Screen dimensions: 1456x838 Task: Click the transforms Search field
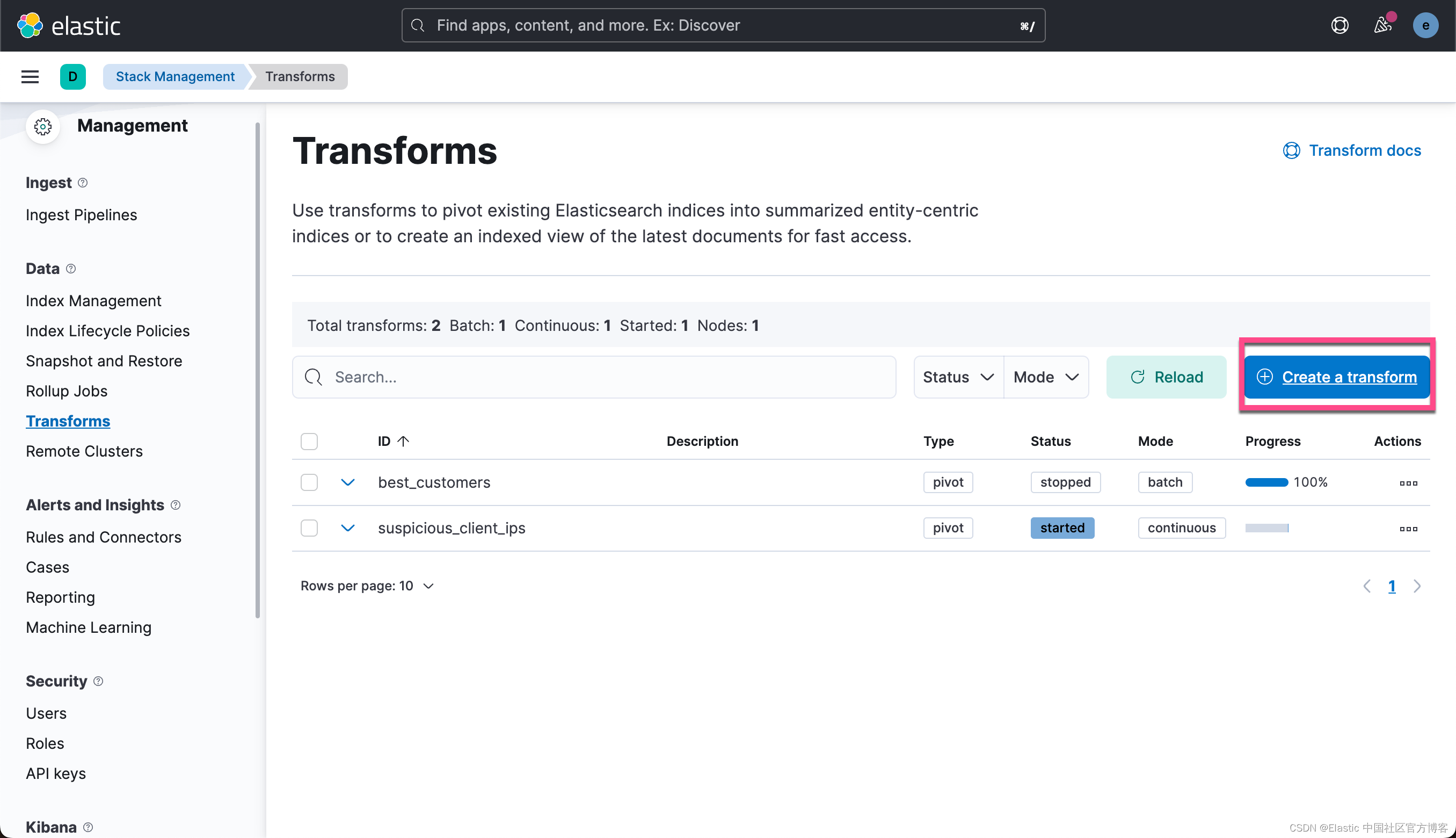coord(593,377)
